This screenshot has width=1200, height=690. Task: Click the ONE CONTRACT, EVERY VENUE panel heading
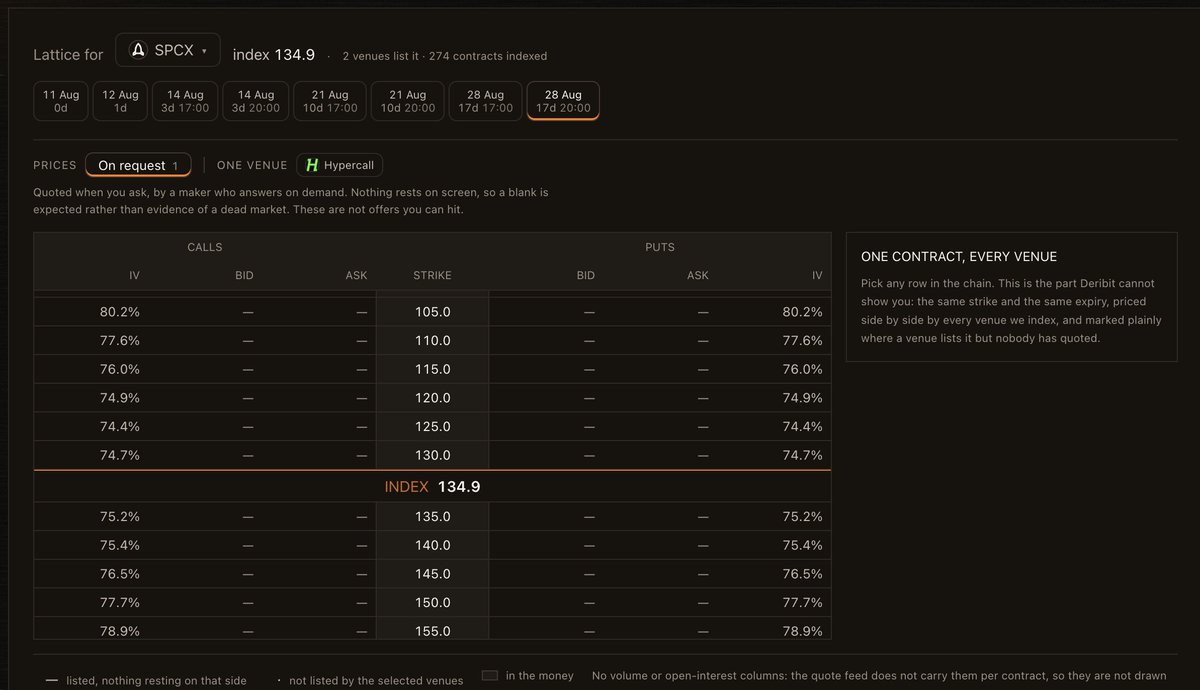pos(959,257)
